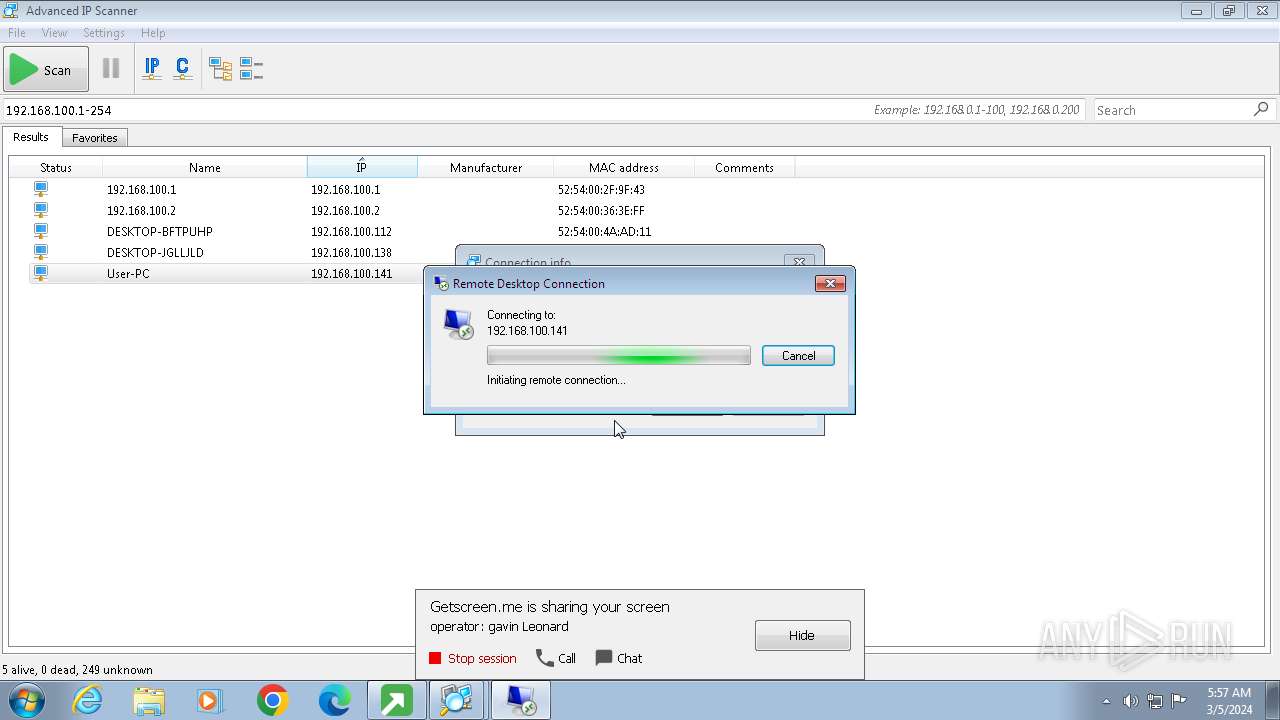Click the Collapse all toolbar icon

pyautogui.click(x=251, y=69)
